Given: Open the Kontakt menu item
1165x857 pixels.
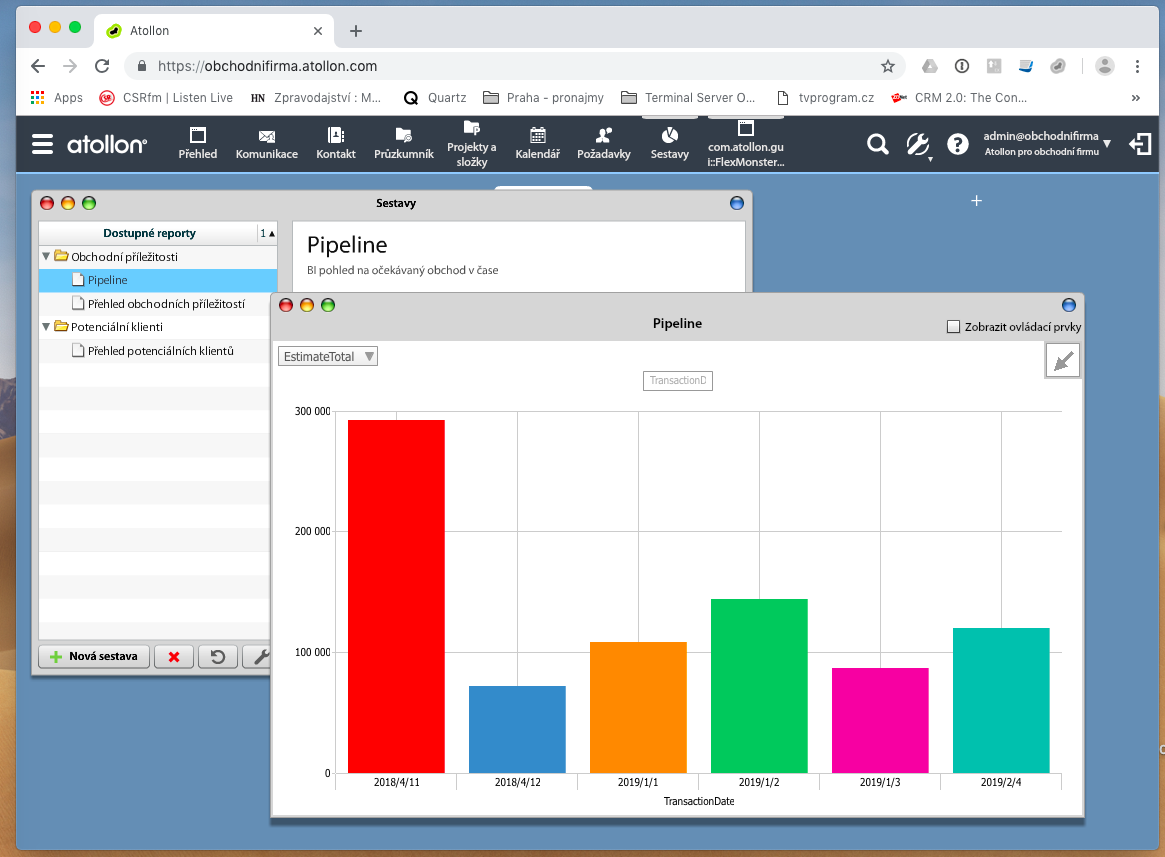Looking at the screenshot, I should (x=336, y=142).
